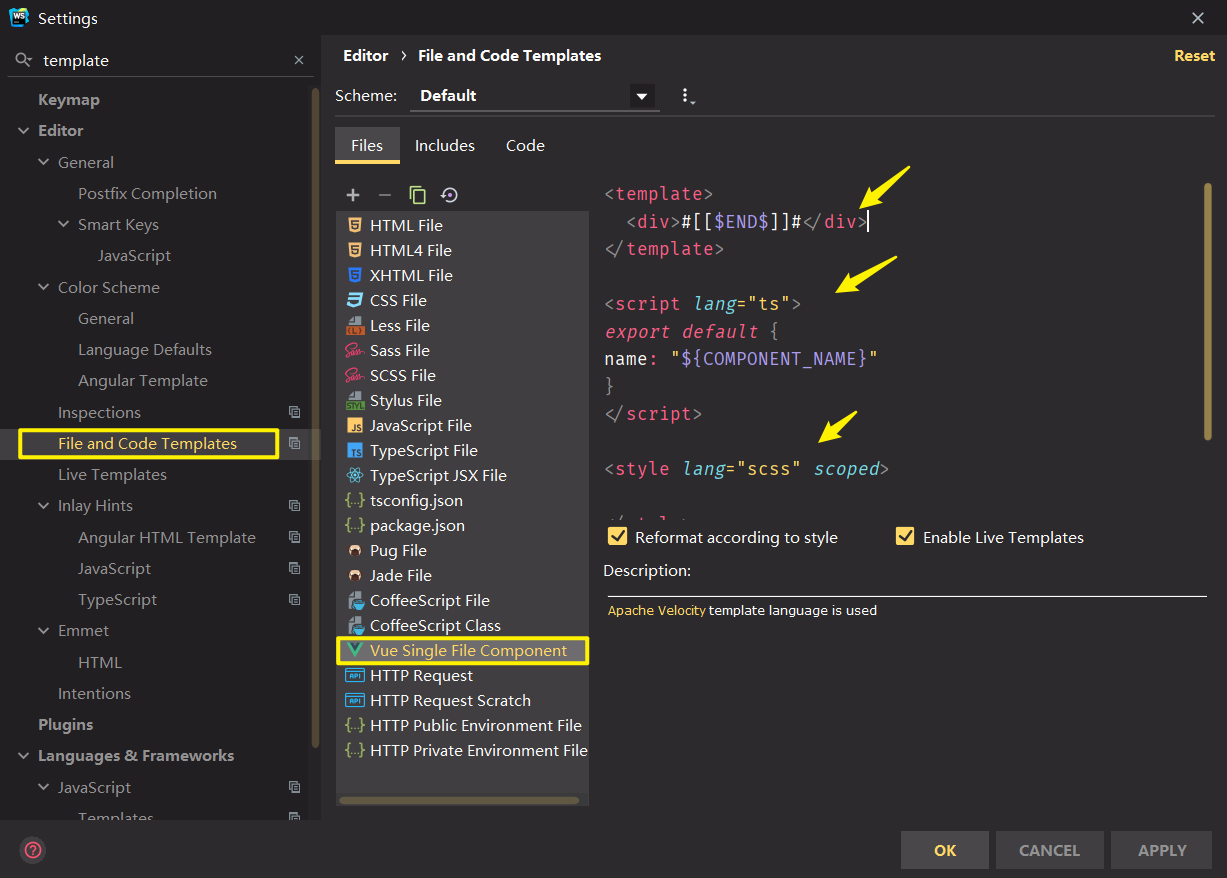Collapse the Color Scheme node
Image resolution: width=1227 pixels, height=878 pixels.
(44, 287)
